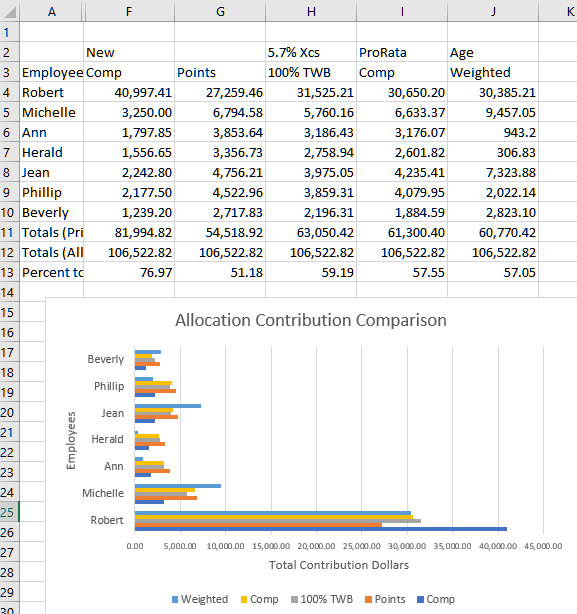Viewport: 577px width, 614px height.
Task: Select Jean's light blue Weighted bar
Action: [x=168, y=406]
